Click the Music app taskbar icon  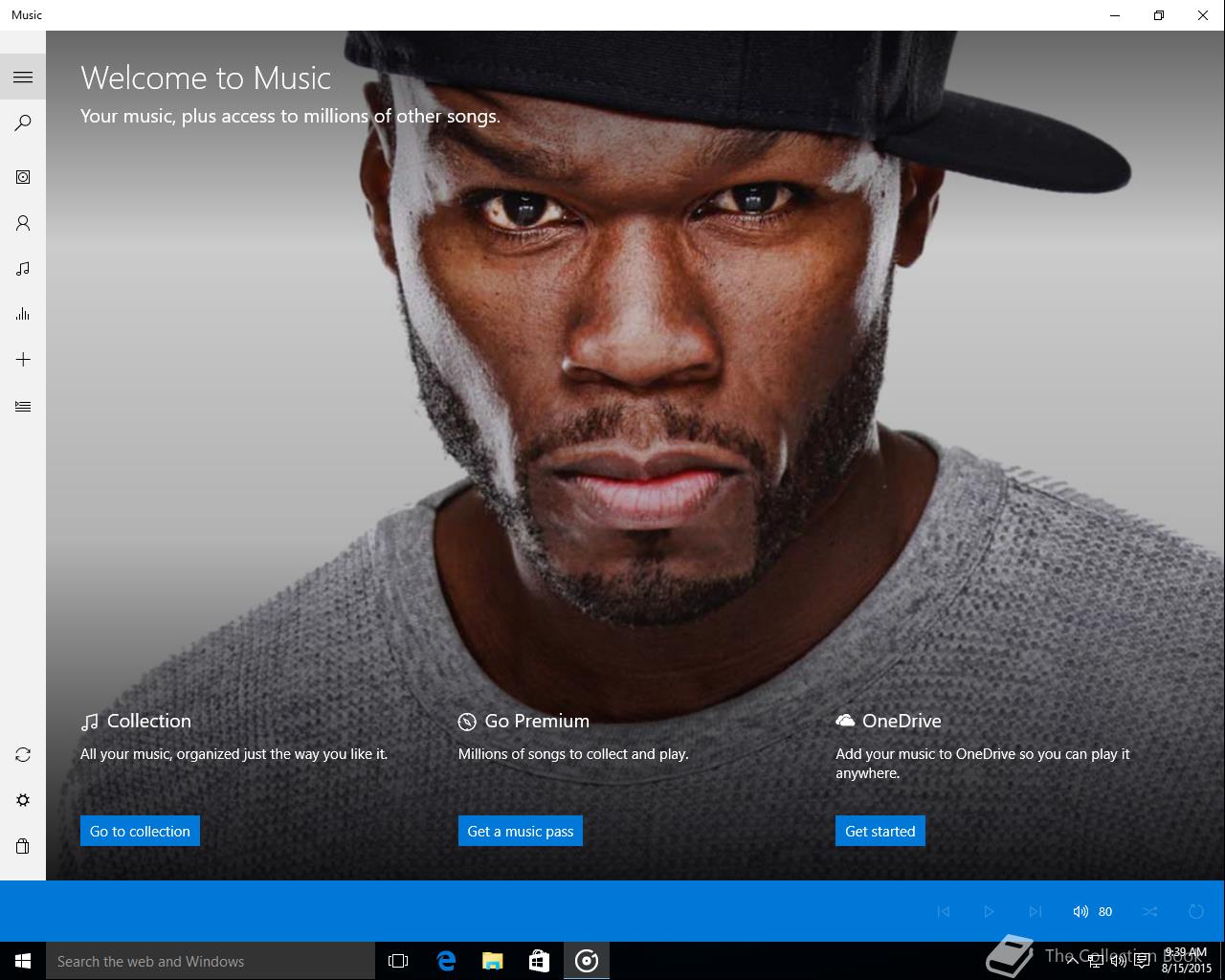587,961
